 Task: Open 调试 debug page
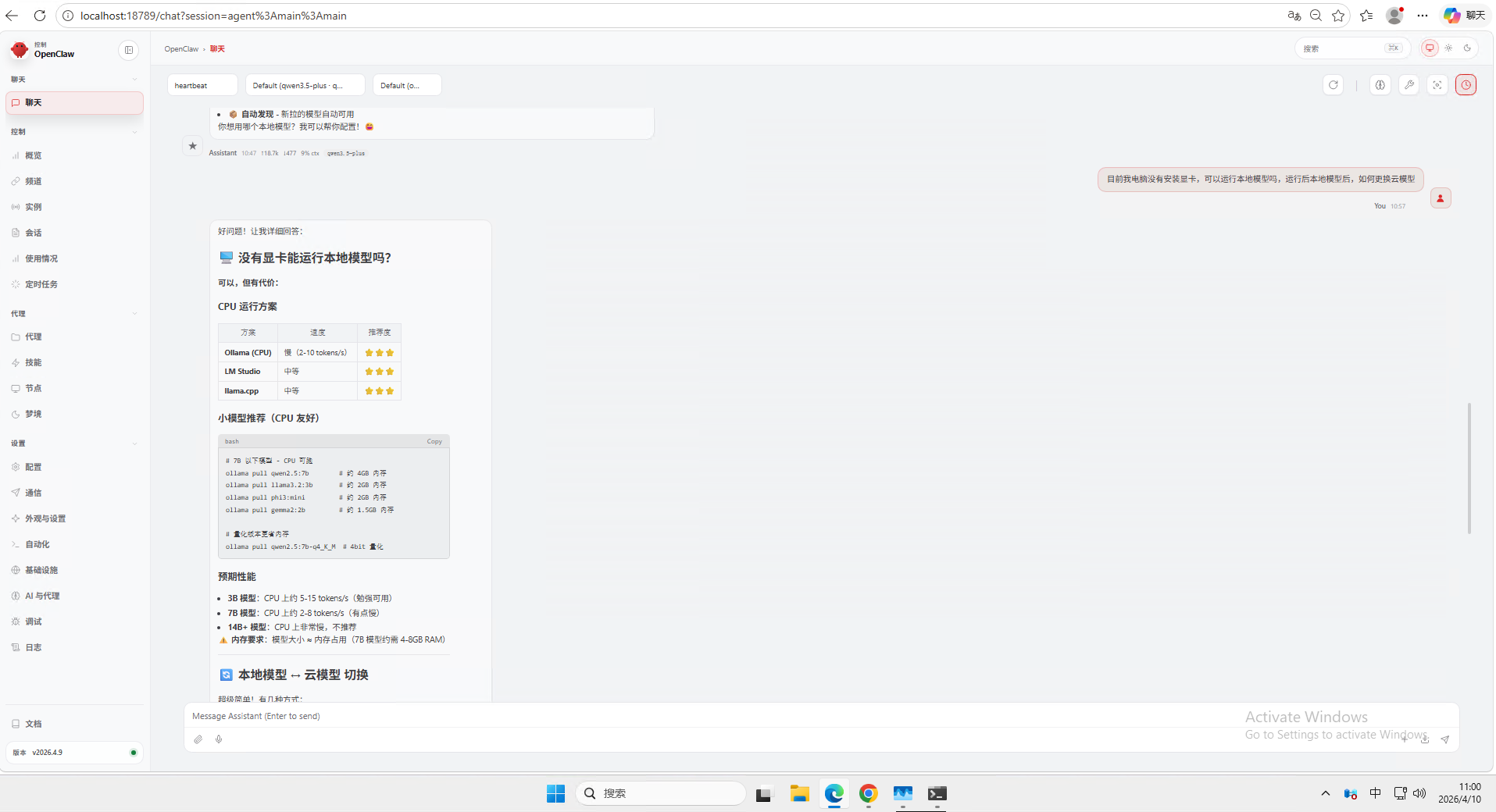[x=74, y=621]
